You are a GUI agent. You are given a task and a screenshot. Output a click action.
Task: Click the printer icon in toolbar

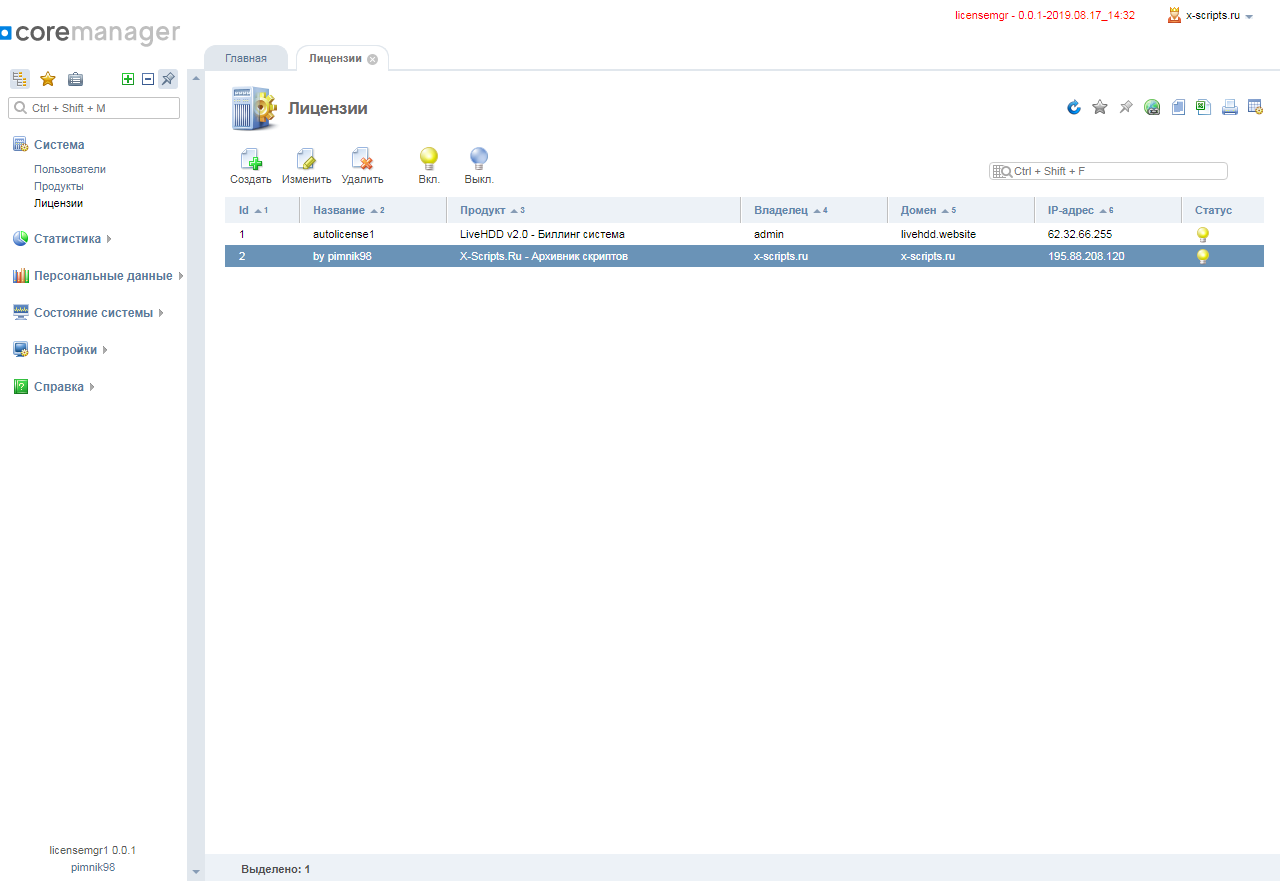tap(1230, 108)
